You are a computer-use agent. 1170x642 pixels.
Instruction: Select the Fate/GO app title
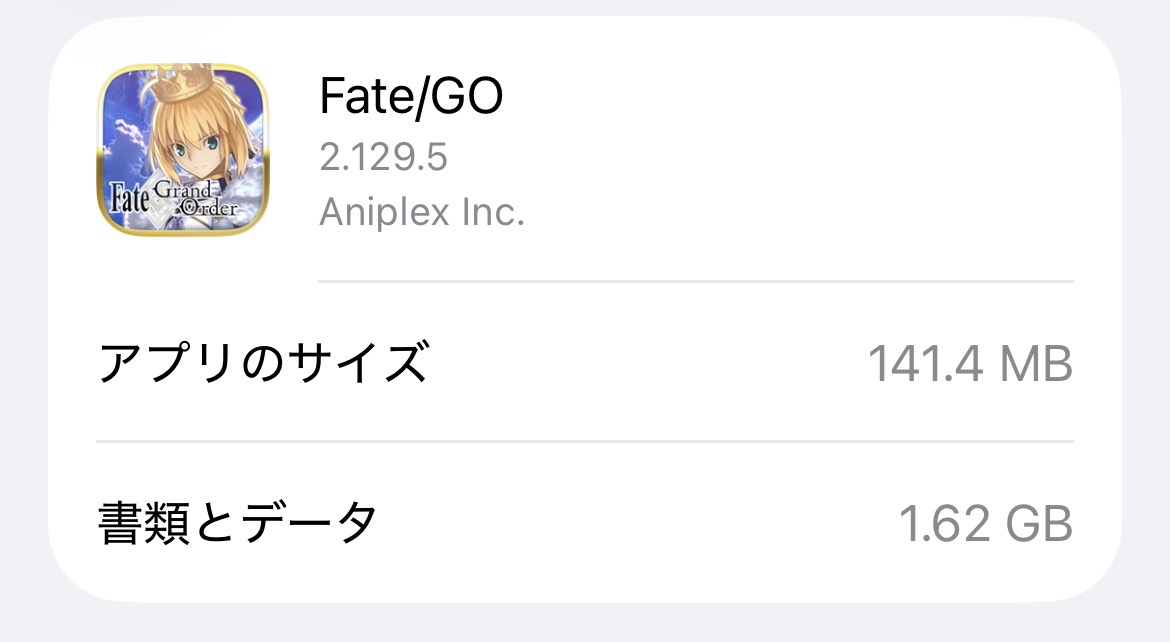(x=411, y=96)
